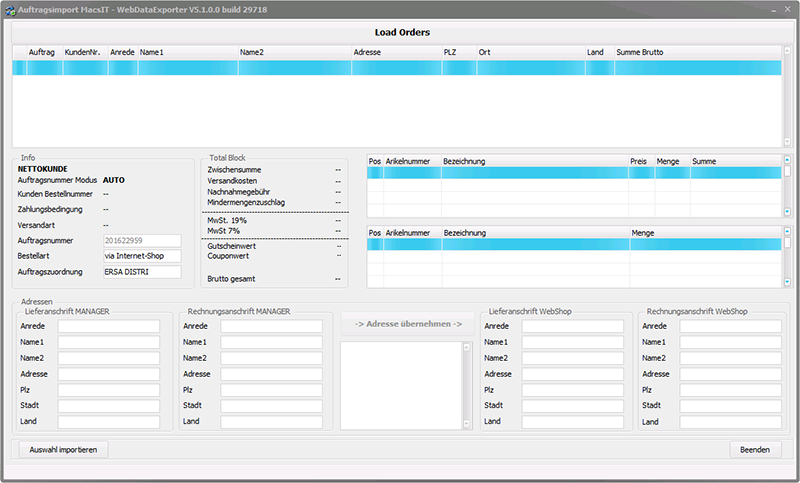
Task: Click scroll-down arrow of the Preis items table
Action: 787,211
